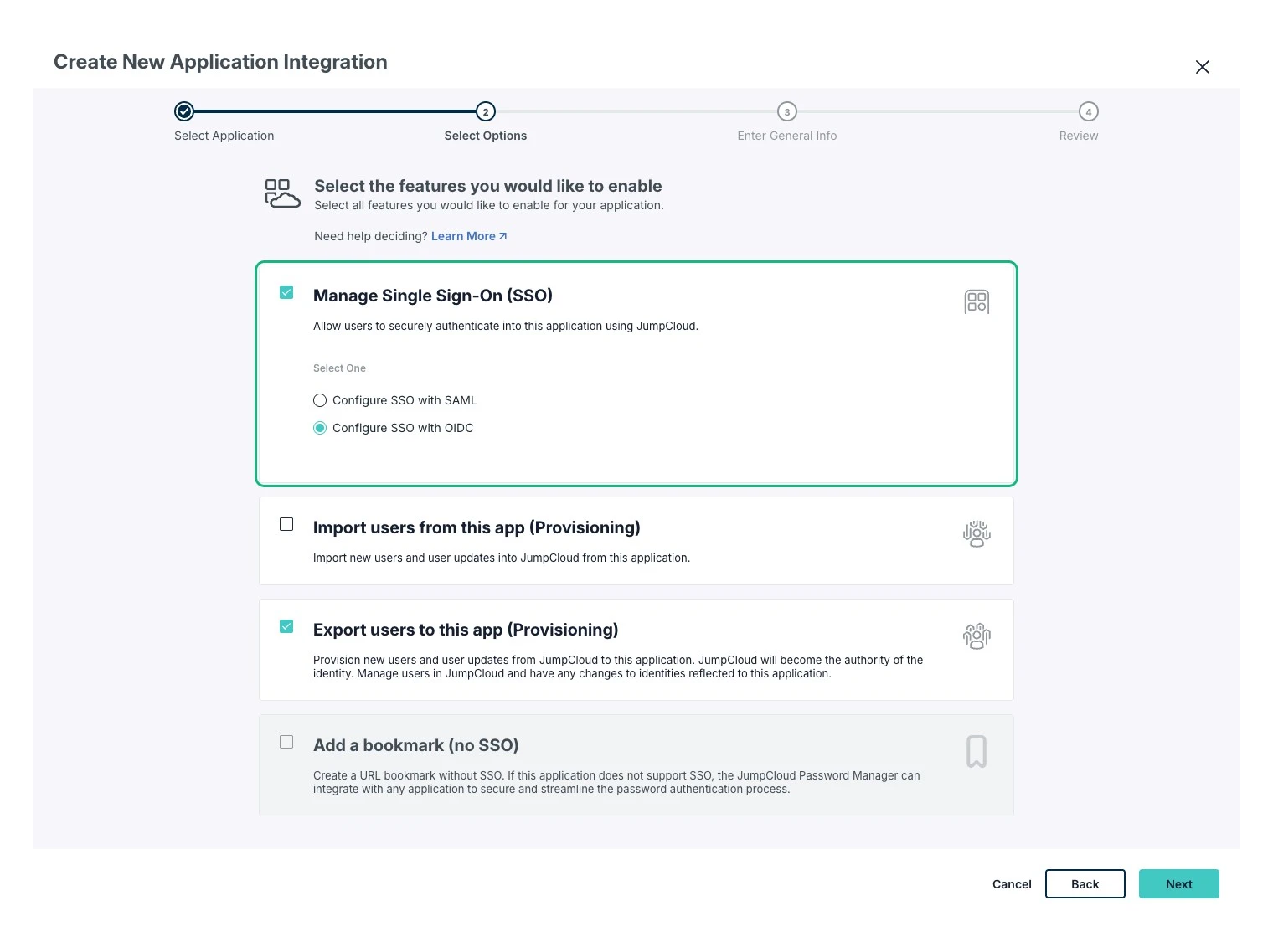Open the Learn More link
This screenshot has width=1273, height=952.
point(469,236)
